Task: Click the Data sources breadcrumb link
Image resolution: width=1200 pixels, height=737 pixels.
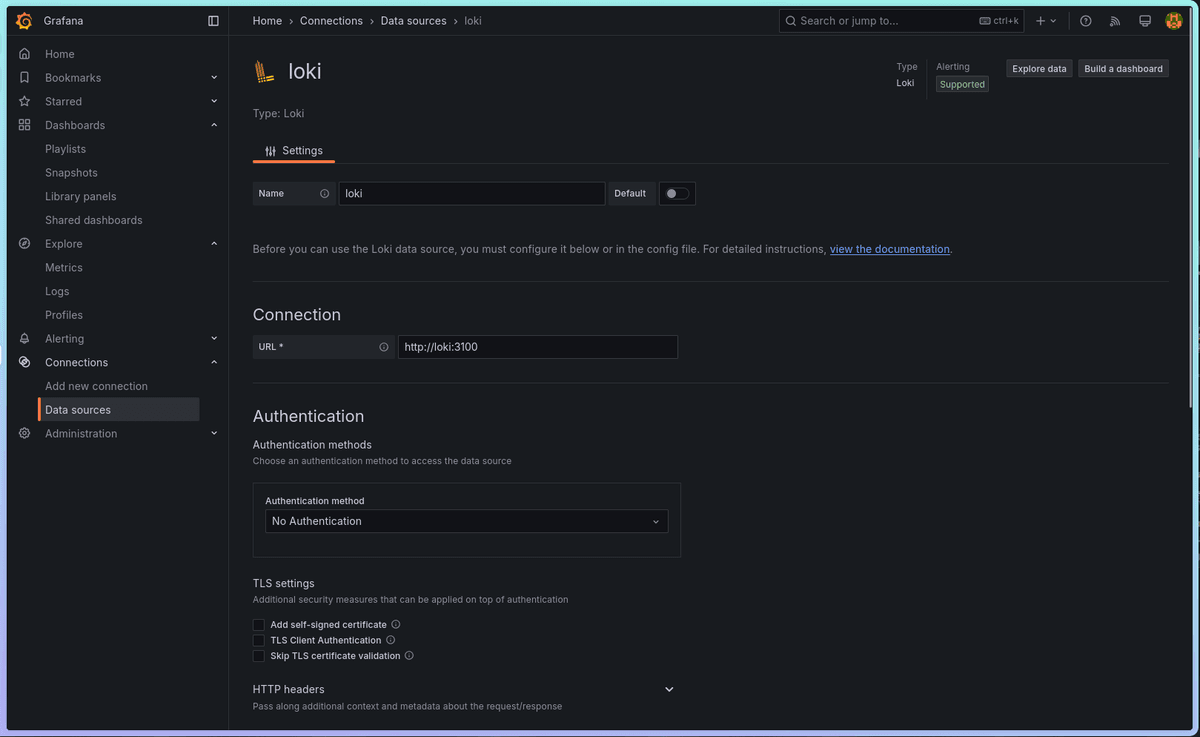Action: 413,20
